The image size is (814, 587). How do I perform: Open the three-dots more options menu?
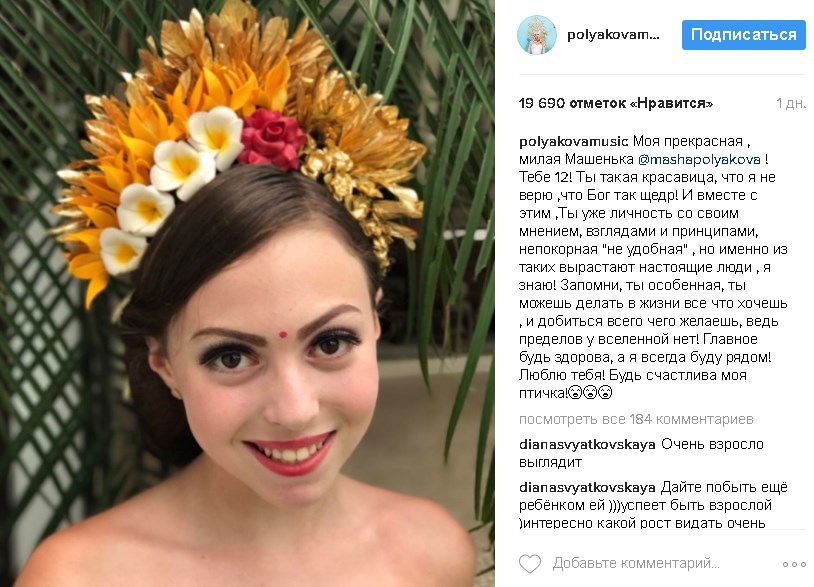(x=794, y=564)
